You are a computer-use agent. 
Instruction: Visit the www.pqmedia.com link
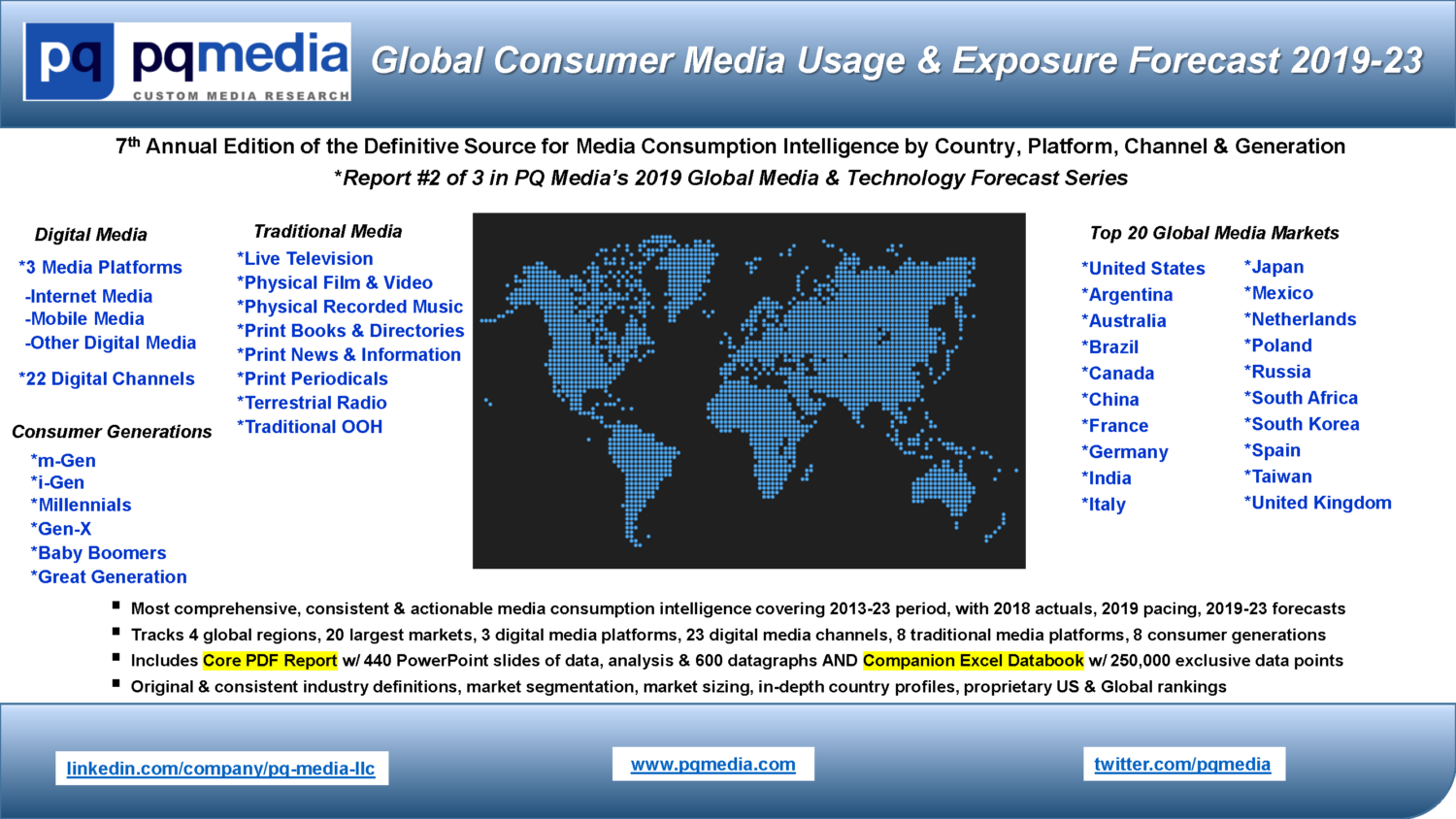click(713, 765)
